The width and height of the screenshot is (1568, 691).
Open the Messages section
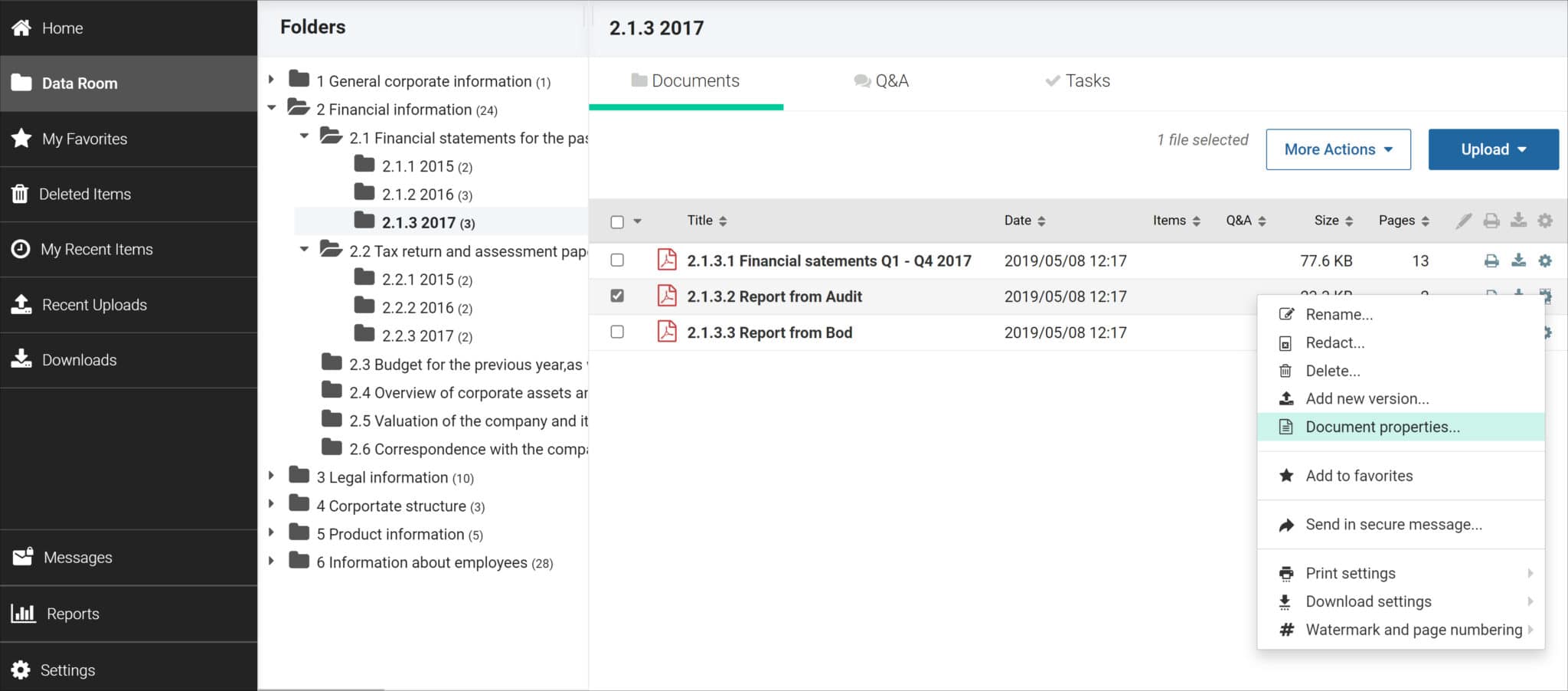(x=77, y=558)
